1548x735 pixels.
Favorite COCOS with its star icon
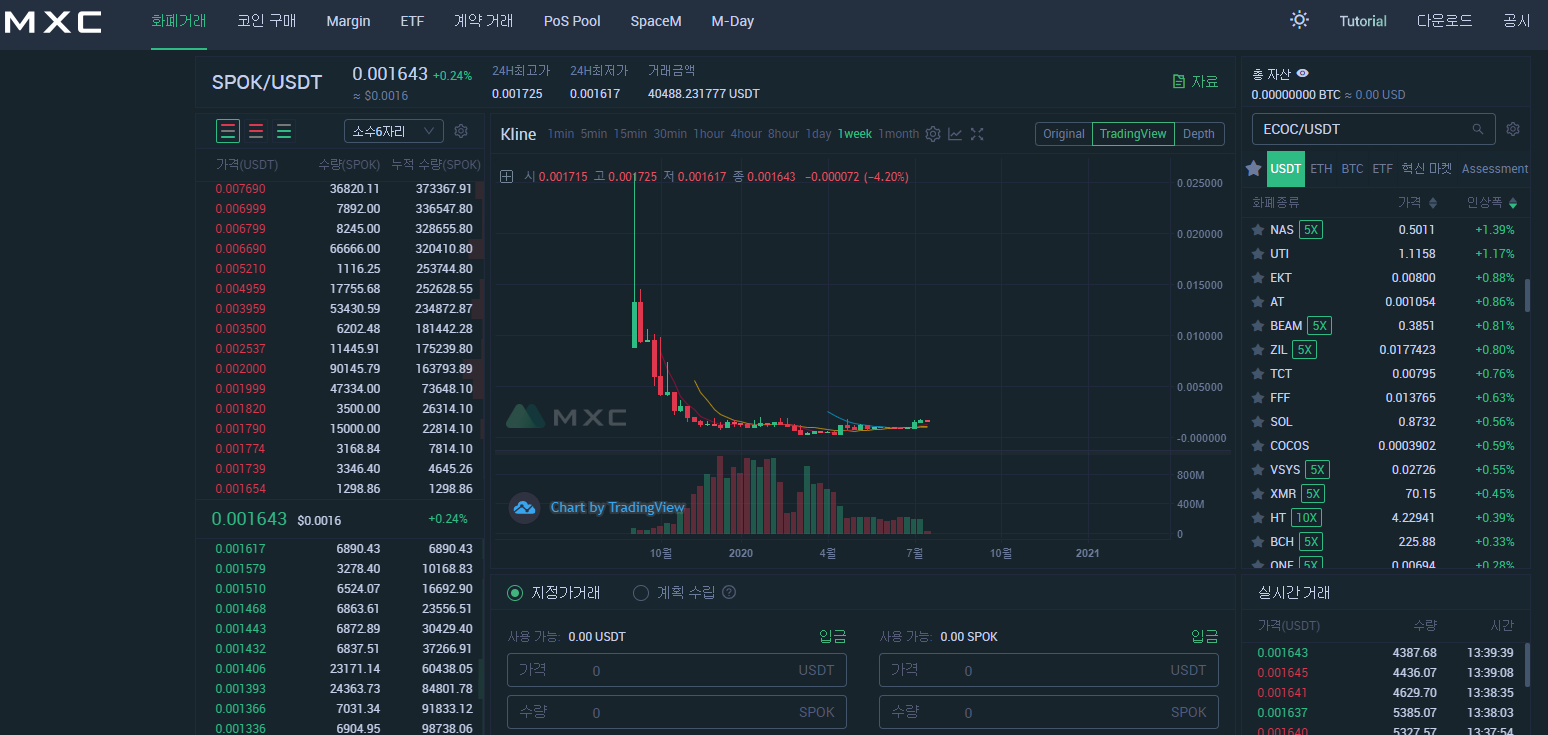click(1258, 446)
